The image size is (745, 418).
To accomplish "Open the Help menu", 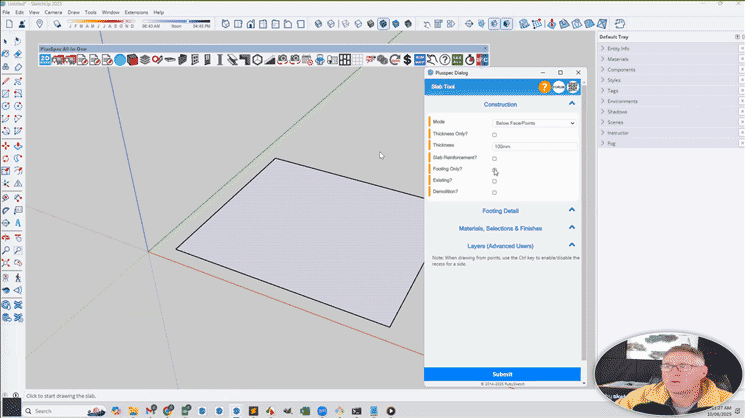I will point(159,12).
